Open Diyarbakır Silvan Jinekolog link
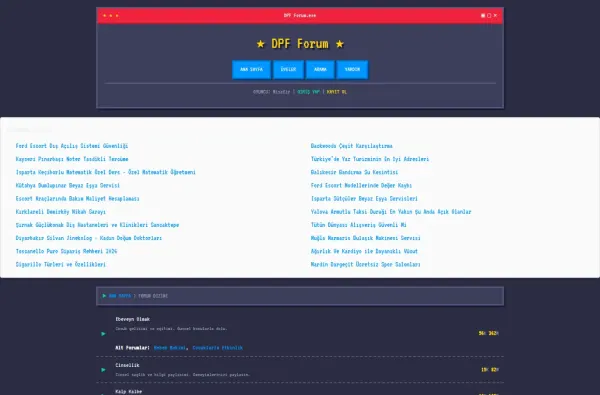Image resolution: width=600 pixels, height=395 pixels. (89, 238)
